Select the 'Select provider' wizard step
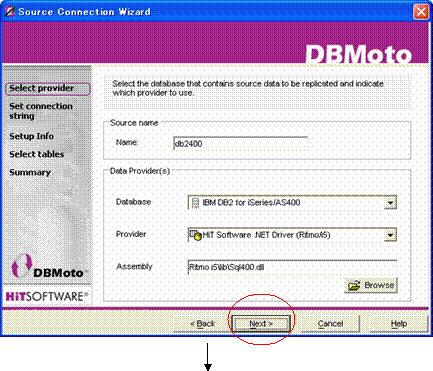Image resolution: width=433 pixels, height=371 pixels. pyautogui.click(x=48, y=88)
